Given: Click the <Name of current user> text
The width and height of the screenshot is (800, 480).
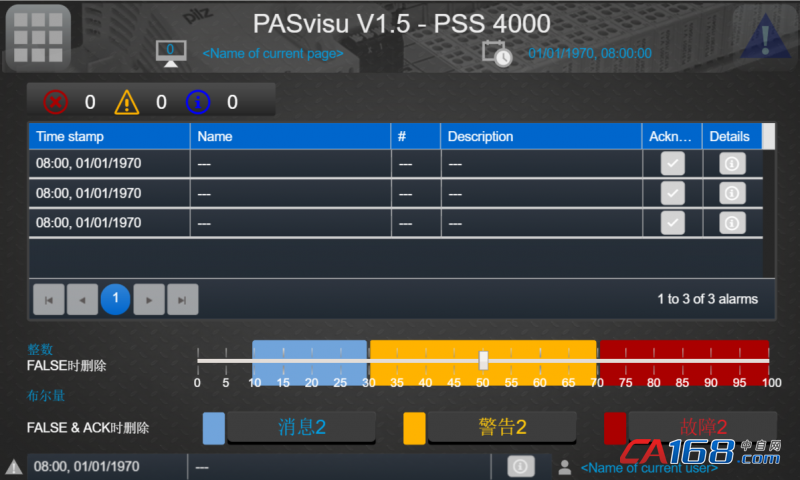Looking at the screenshot, I should tap(649, 468).
